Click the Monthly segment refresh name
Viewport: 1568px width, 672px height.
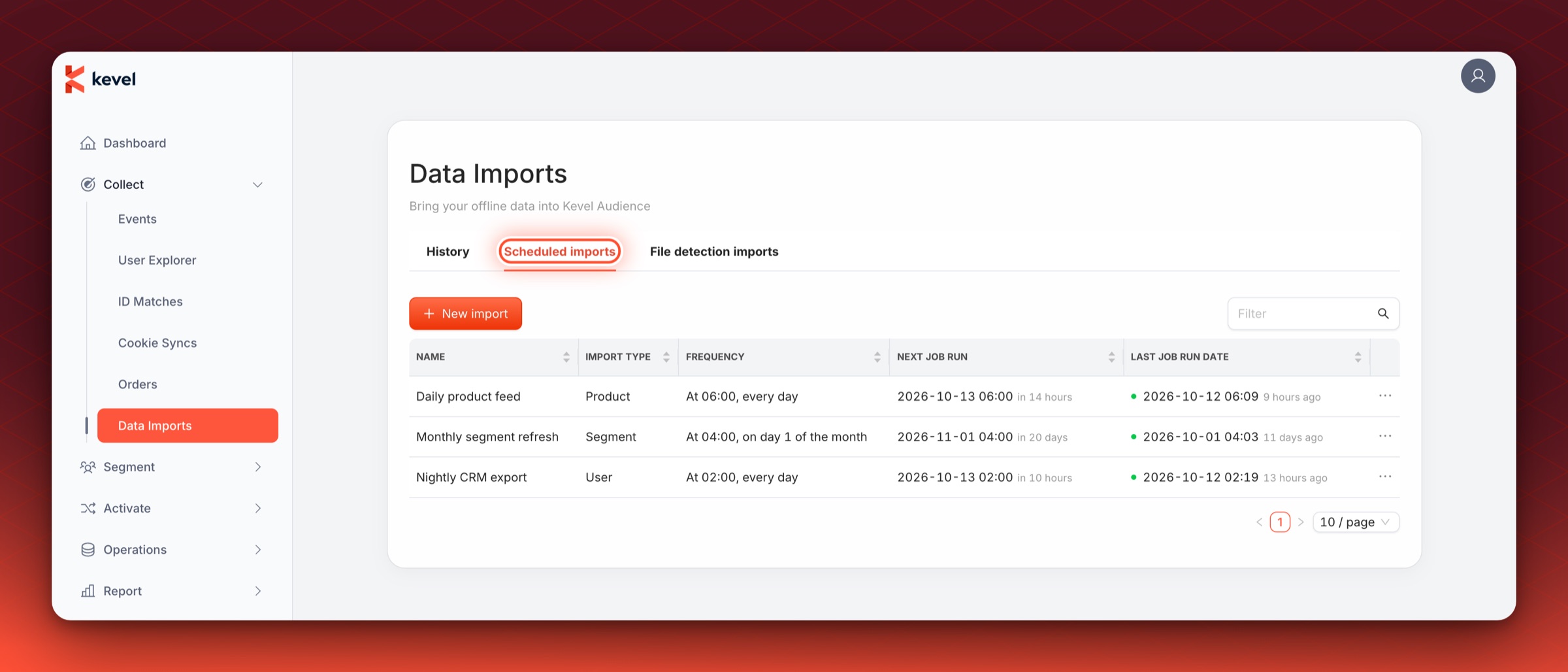pyautogui.click(x=487, y=437)
